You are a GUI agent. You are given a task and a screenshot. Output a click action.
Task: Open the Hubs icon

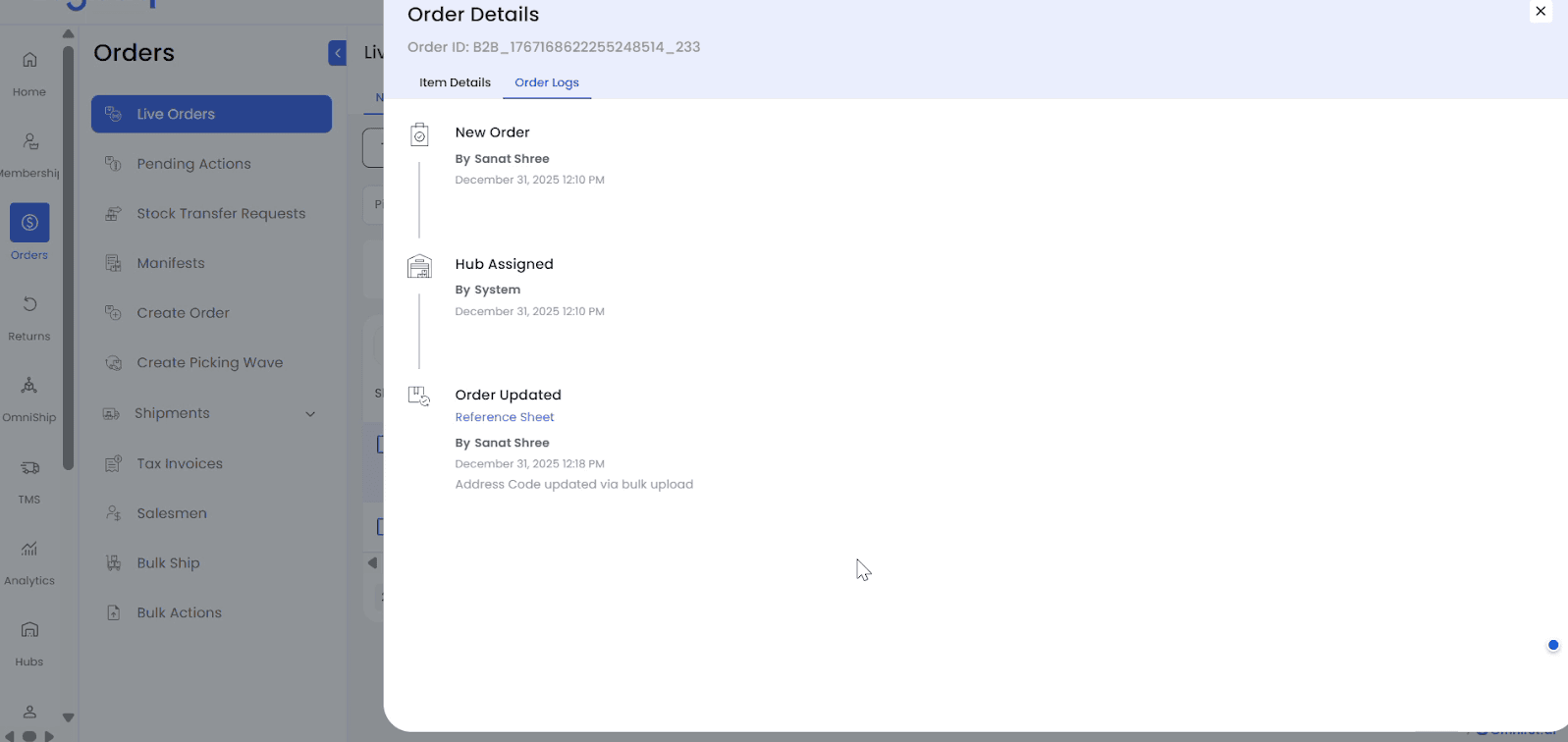tap(29, 630)
